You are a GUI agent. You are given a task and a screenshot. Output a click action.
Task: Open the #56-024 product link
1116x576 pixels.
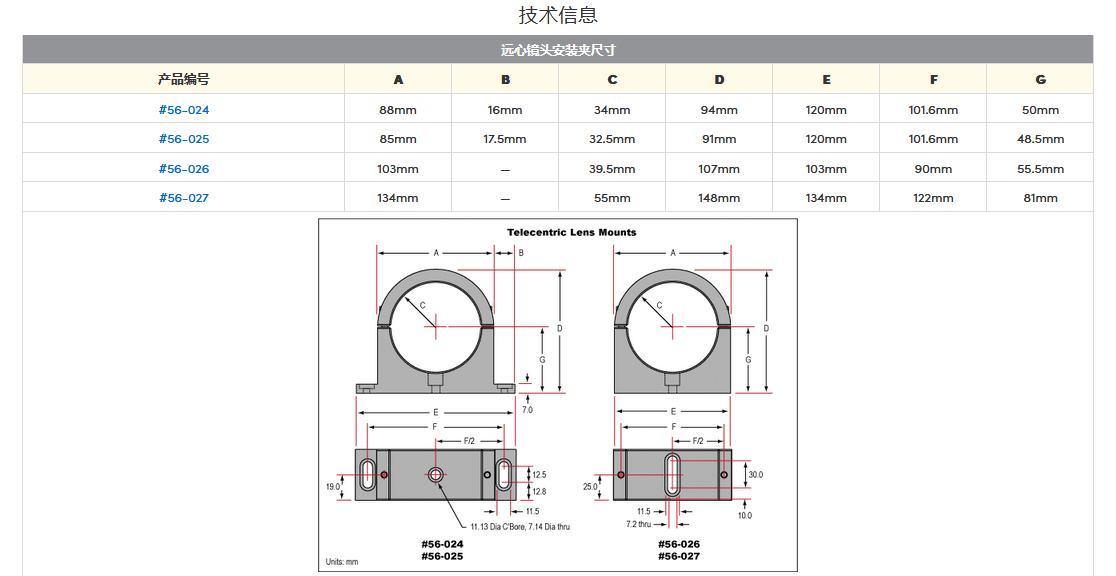(184, 110)
